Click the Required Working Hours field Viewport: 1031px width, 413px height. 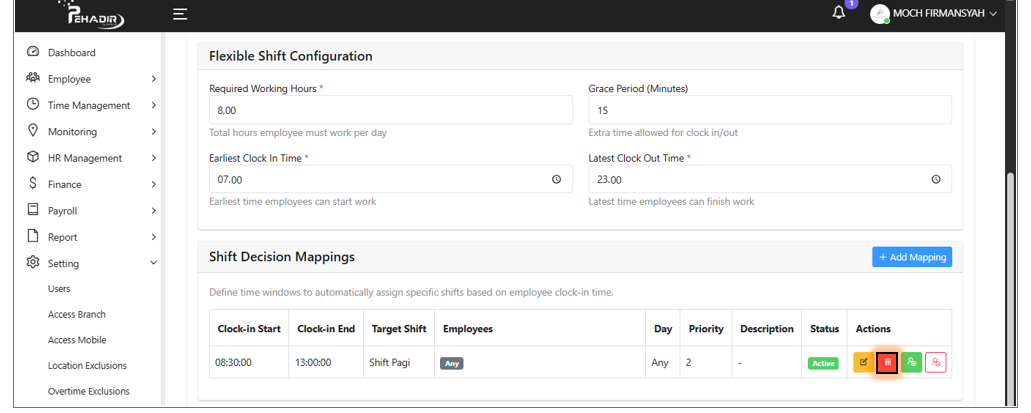pos(390,110)
